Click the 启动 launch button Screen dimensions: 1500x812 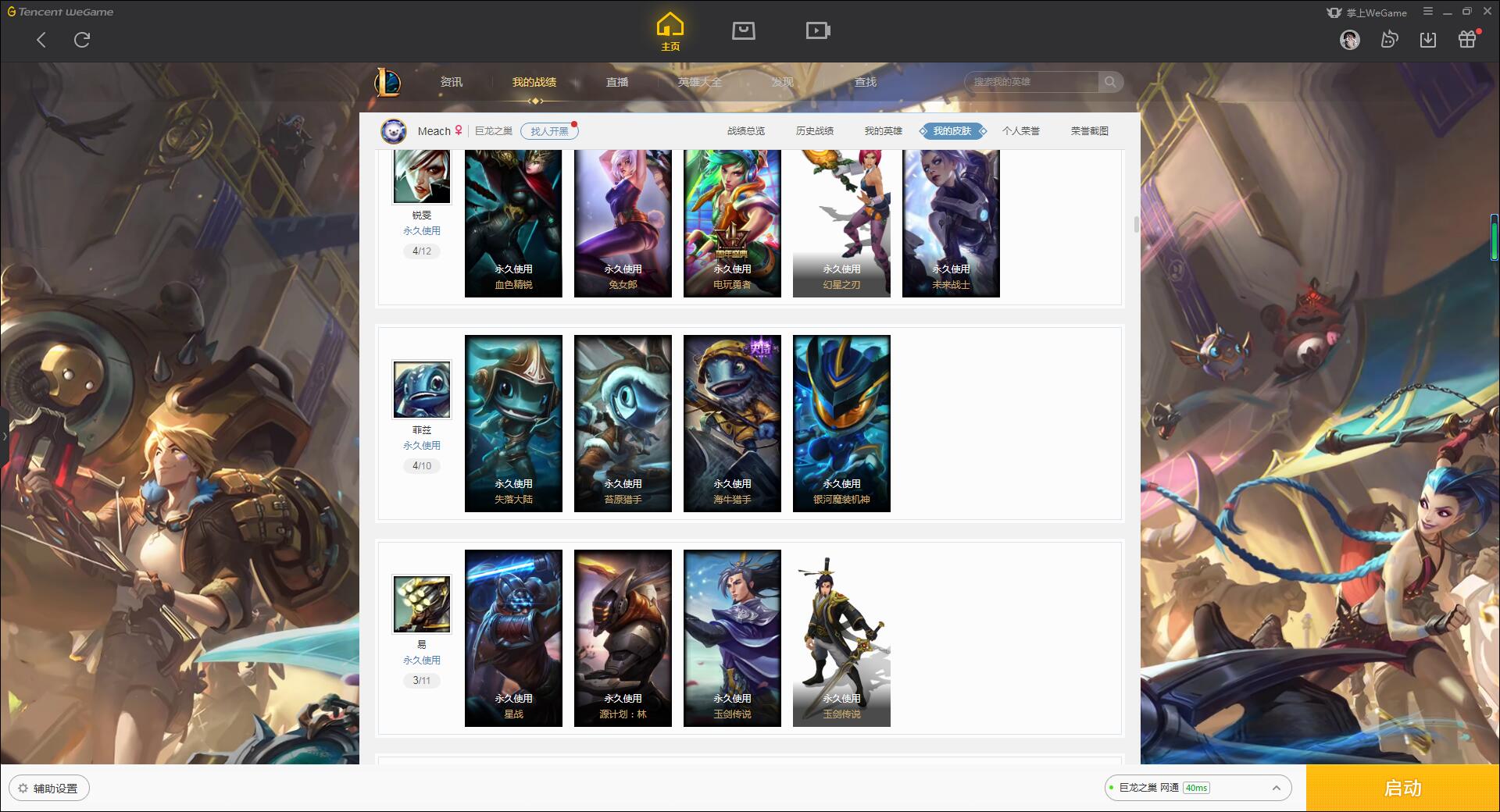1403,788
